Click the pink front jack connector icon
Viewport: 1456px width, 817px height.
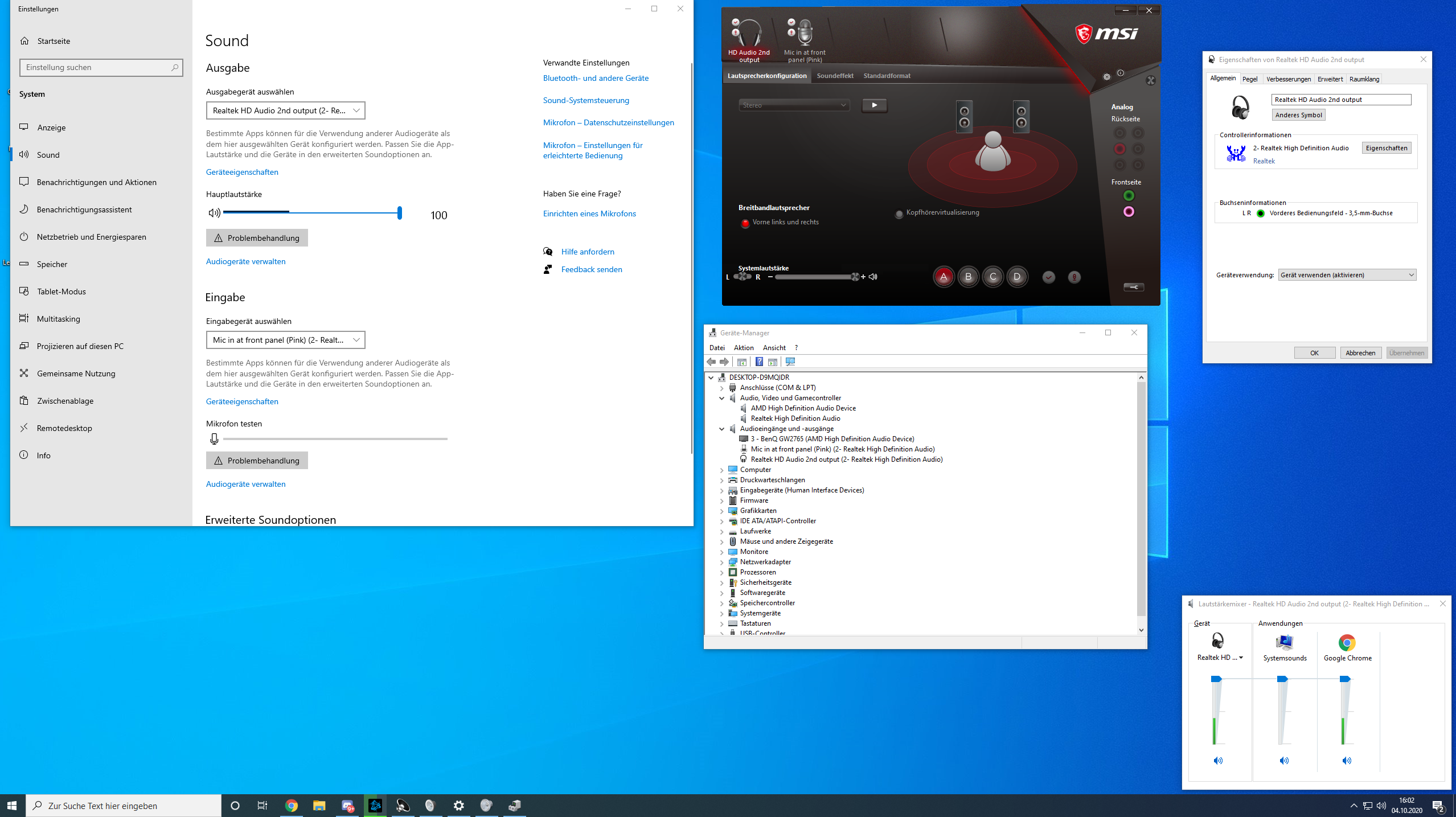1129,212
